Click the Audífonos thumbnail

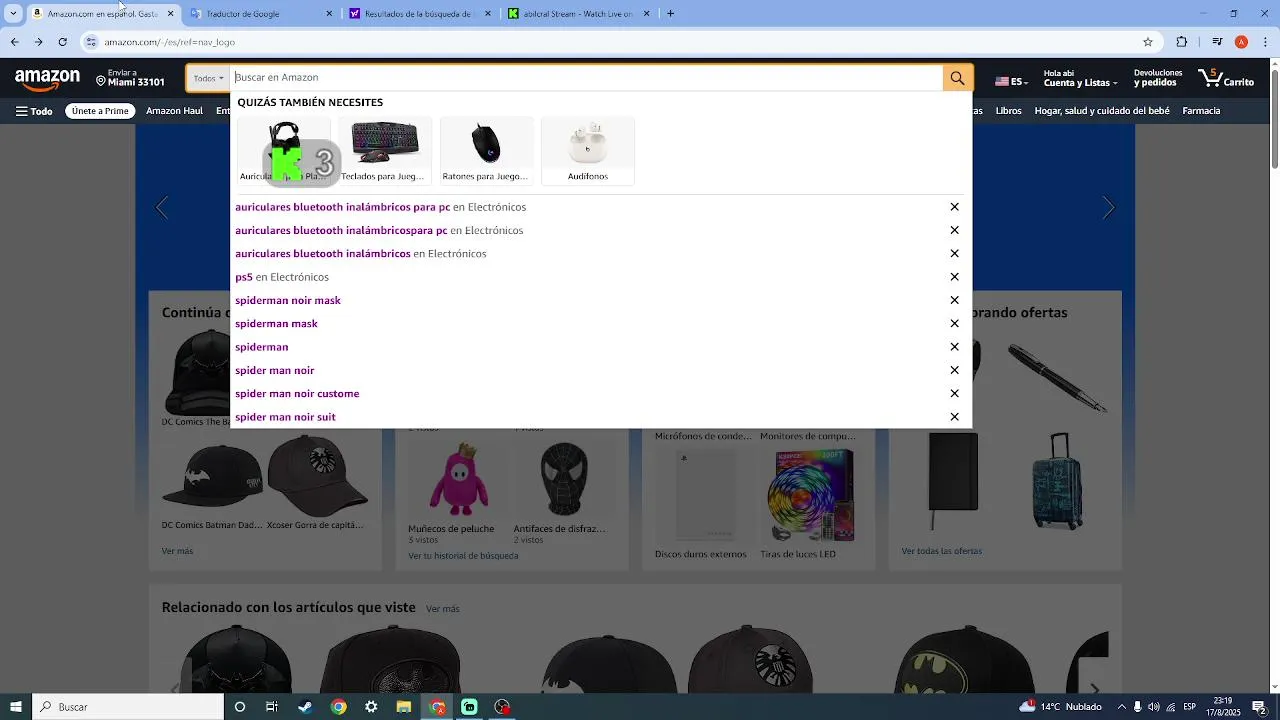point(588,151)
